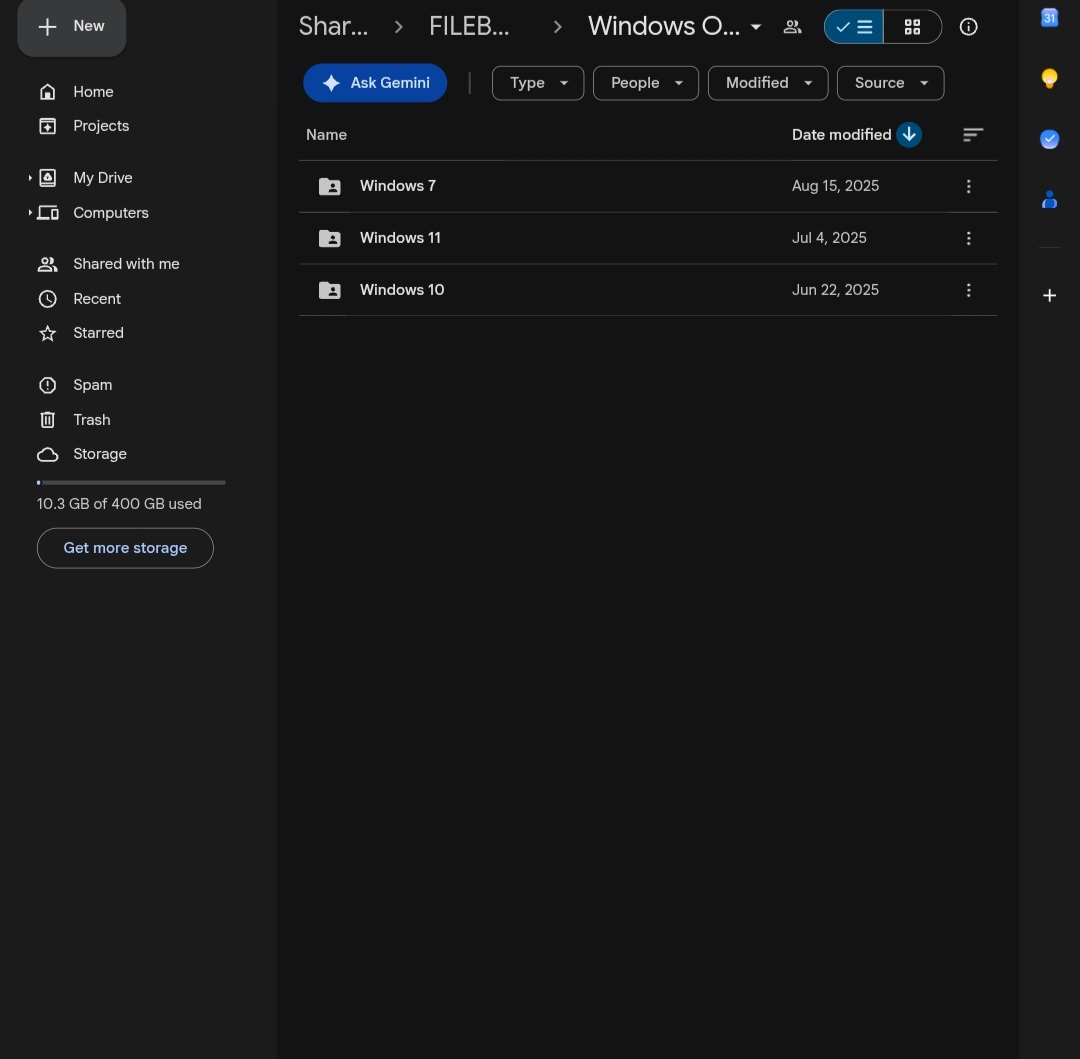
Task: Open the Trash
Action: 92,420
